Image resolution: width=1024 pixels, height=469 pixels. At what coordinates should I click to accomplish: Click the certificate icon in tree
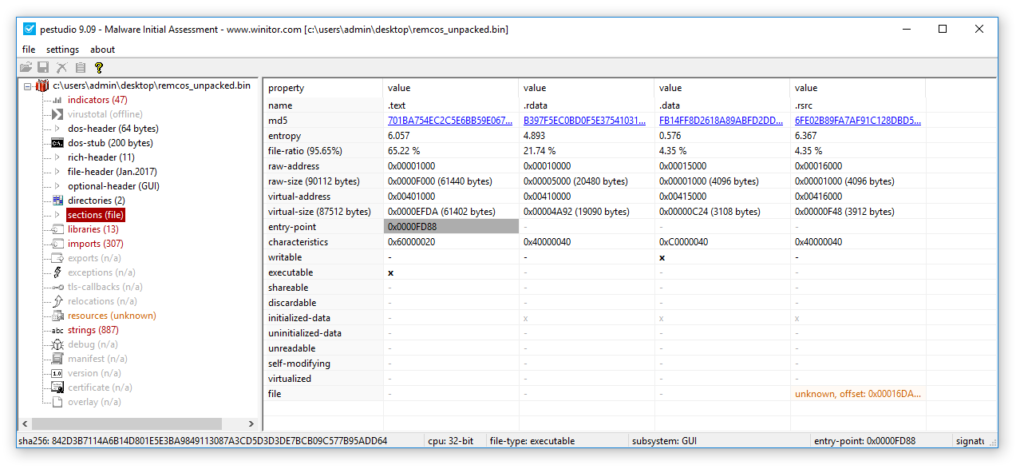pyautogui.click(x=57, y=388)
